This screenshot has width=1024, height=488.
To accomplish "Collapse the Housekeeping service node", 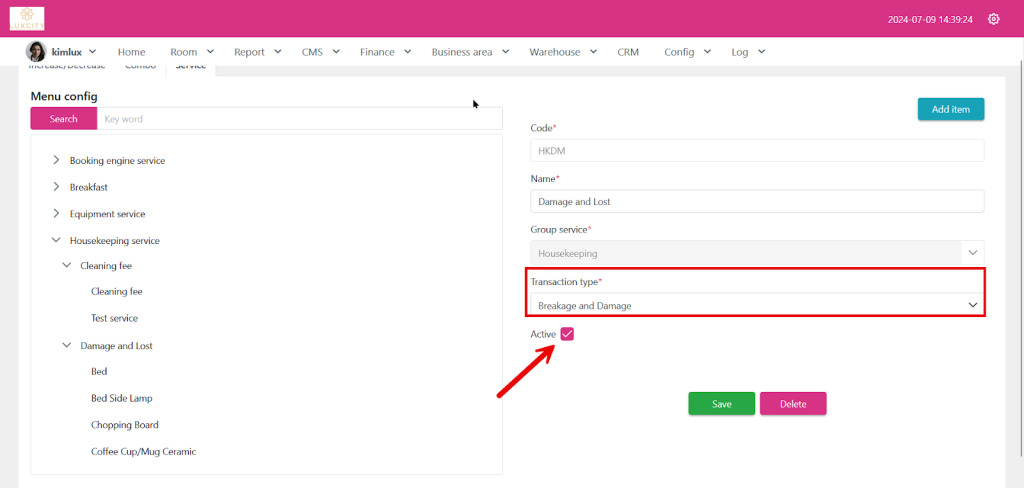I will tap(56, 241).
